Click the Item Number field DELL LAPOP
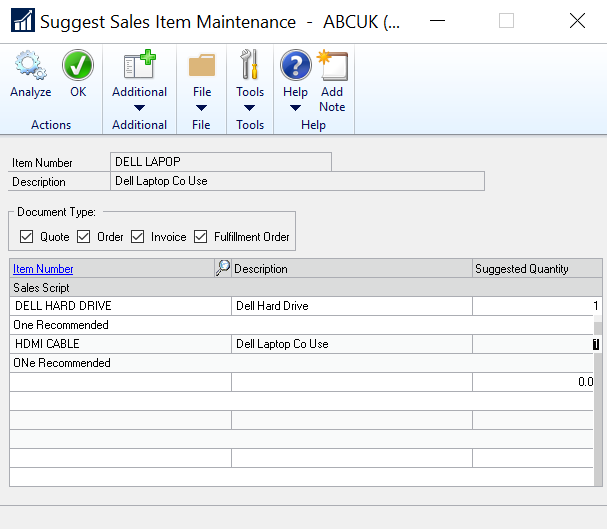607x529 pixels. click(221, 162)
